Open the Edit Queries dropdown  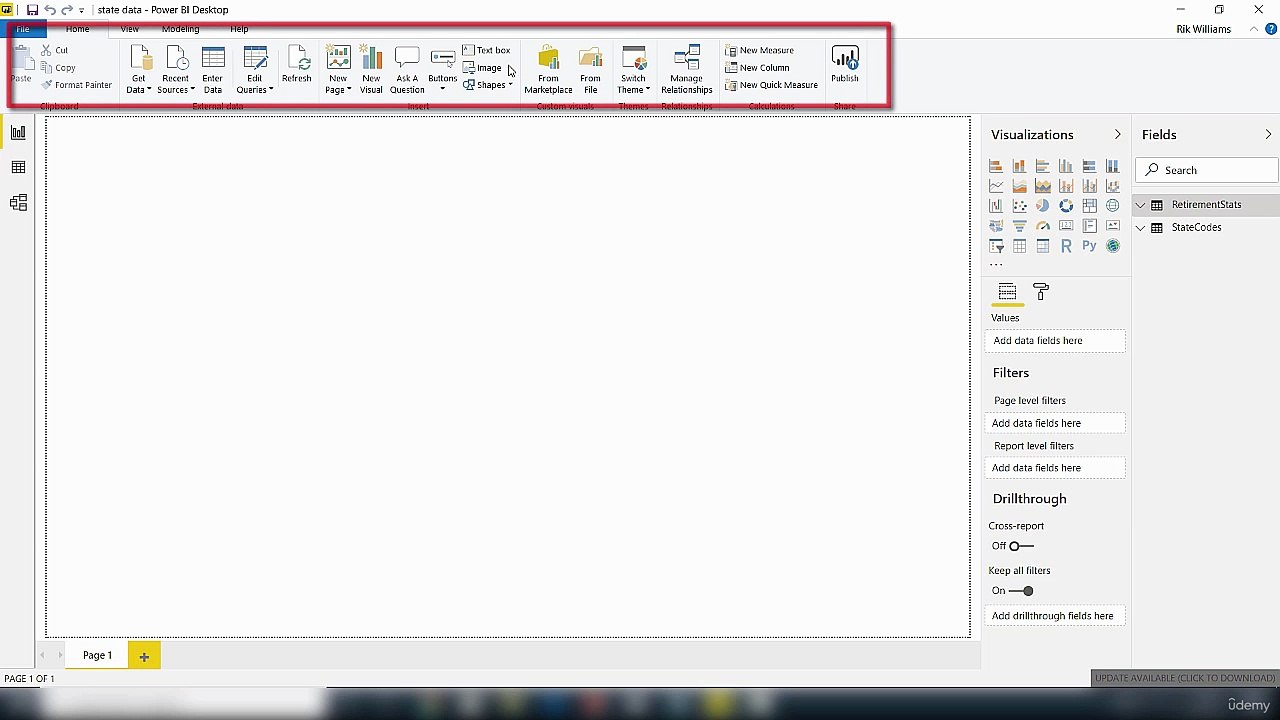coord(255,69)
